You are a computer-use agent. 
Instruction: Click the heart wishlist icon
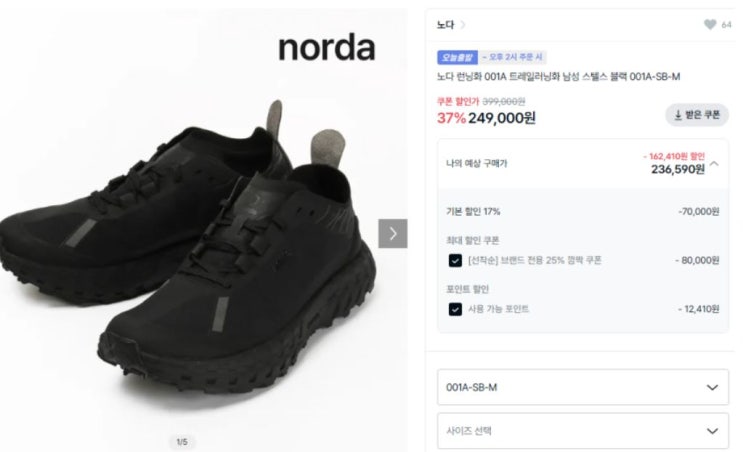coord(710,25)
